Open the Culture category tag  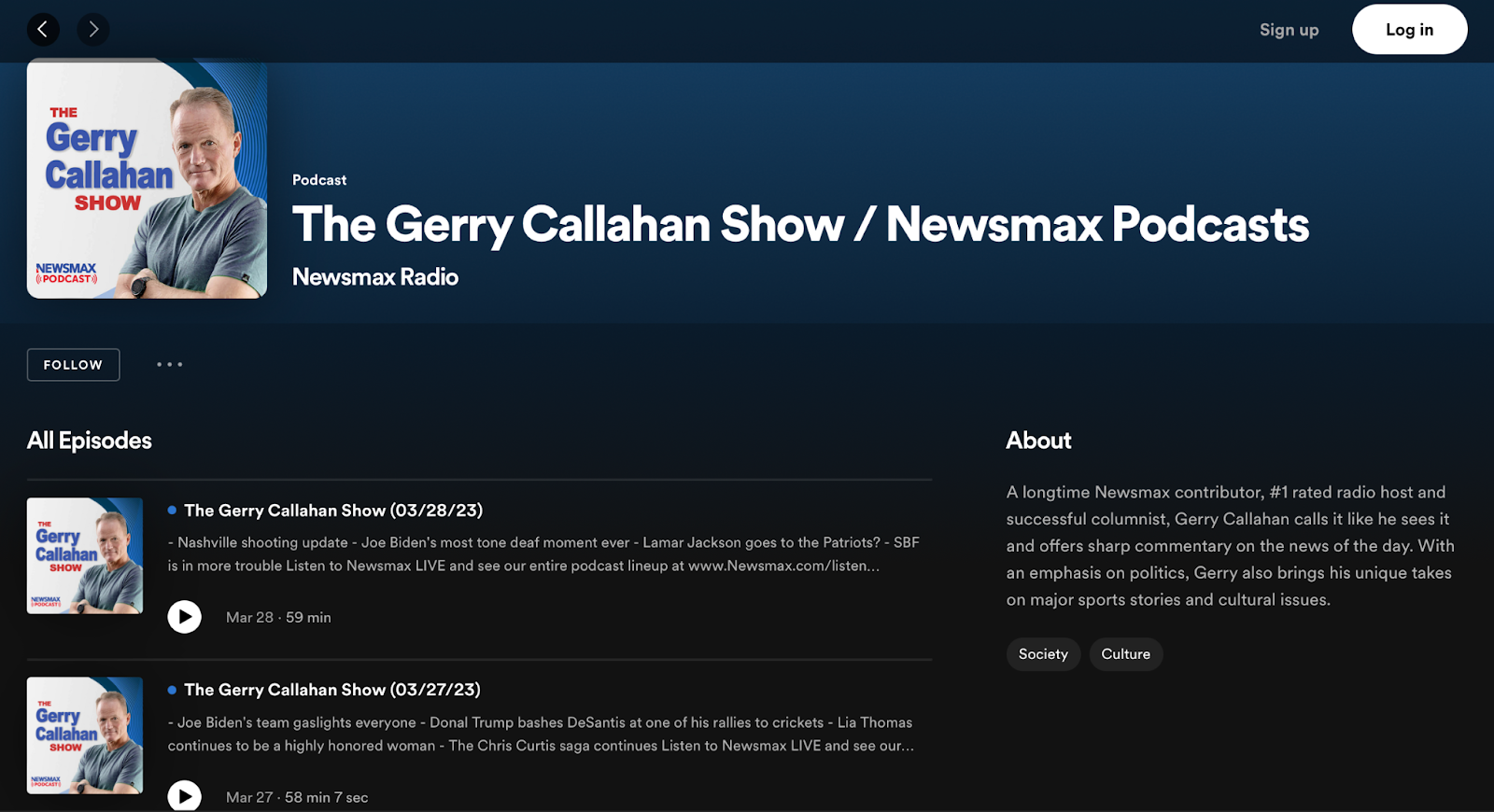pyautogui.click(x=1126, y=654)
